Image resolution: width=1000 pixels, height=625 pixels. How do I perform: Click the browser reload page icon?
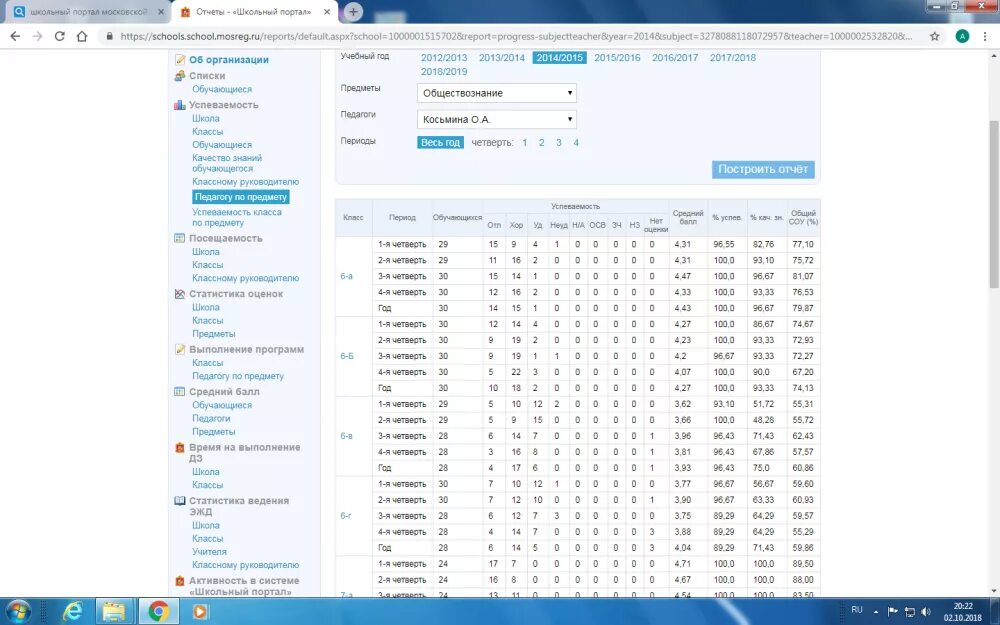tap(59, 36)
